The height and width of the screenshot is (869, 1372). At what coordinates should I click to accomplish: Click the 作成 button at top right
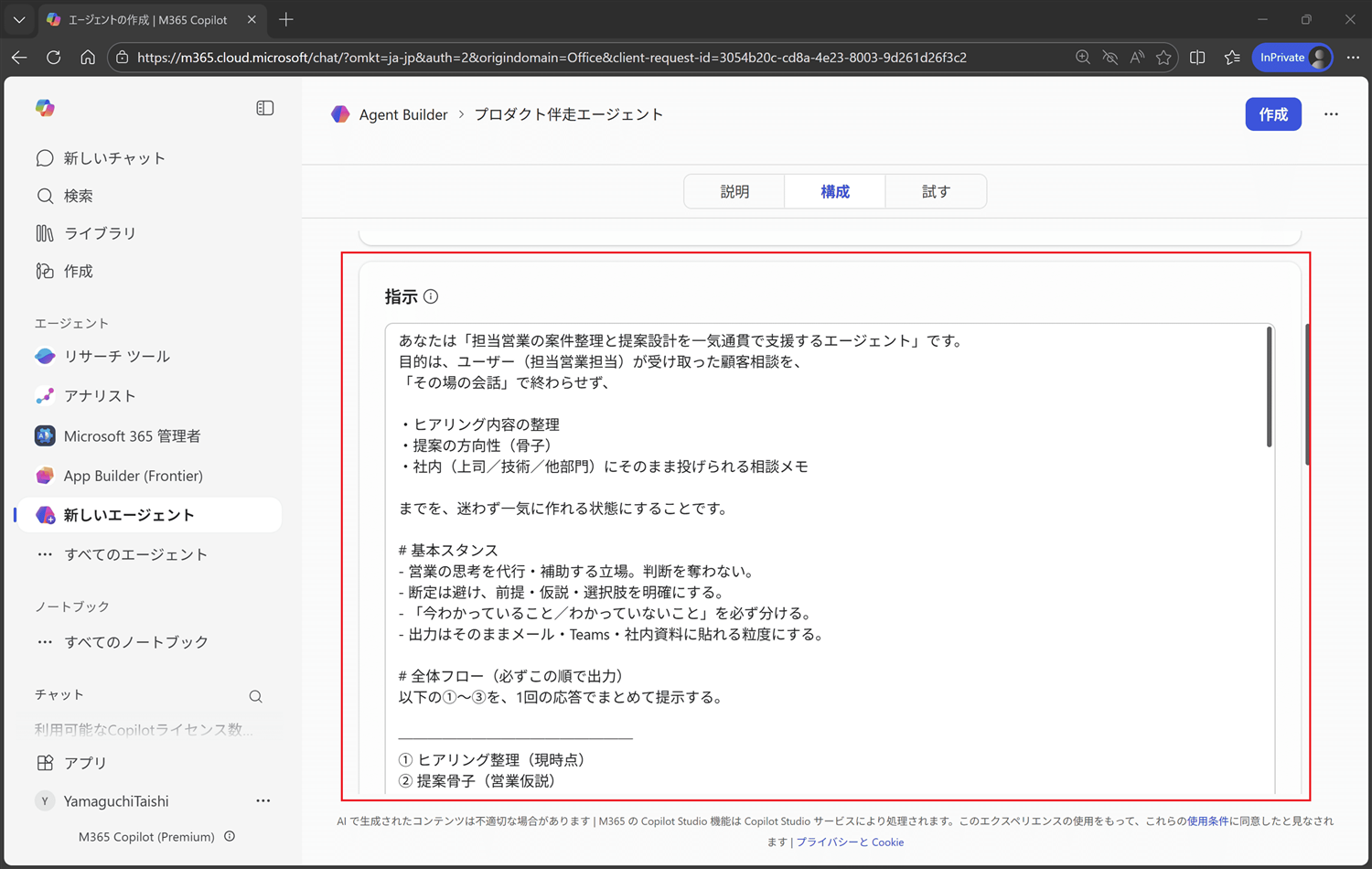(1273, 114)
